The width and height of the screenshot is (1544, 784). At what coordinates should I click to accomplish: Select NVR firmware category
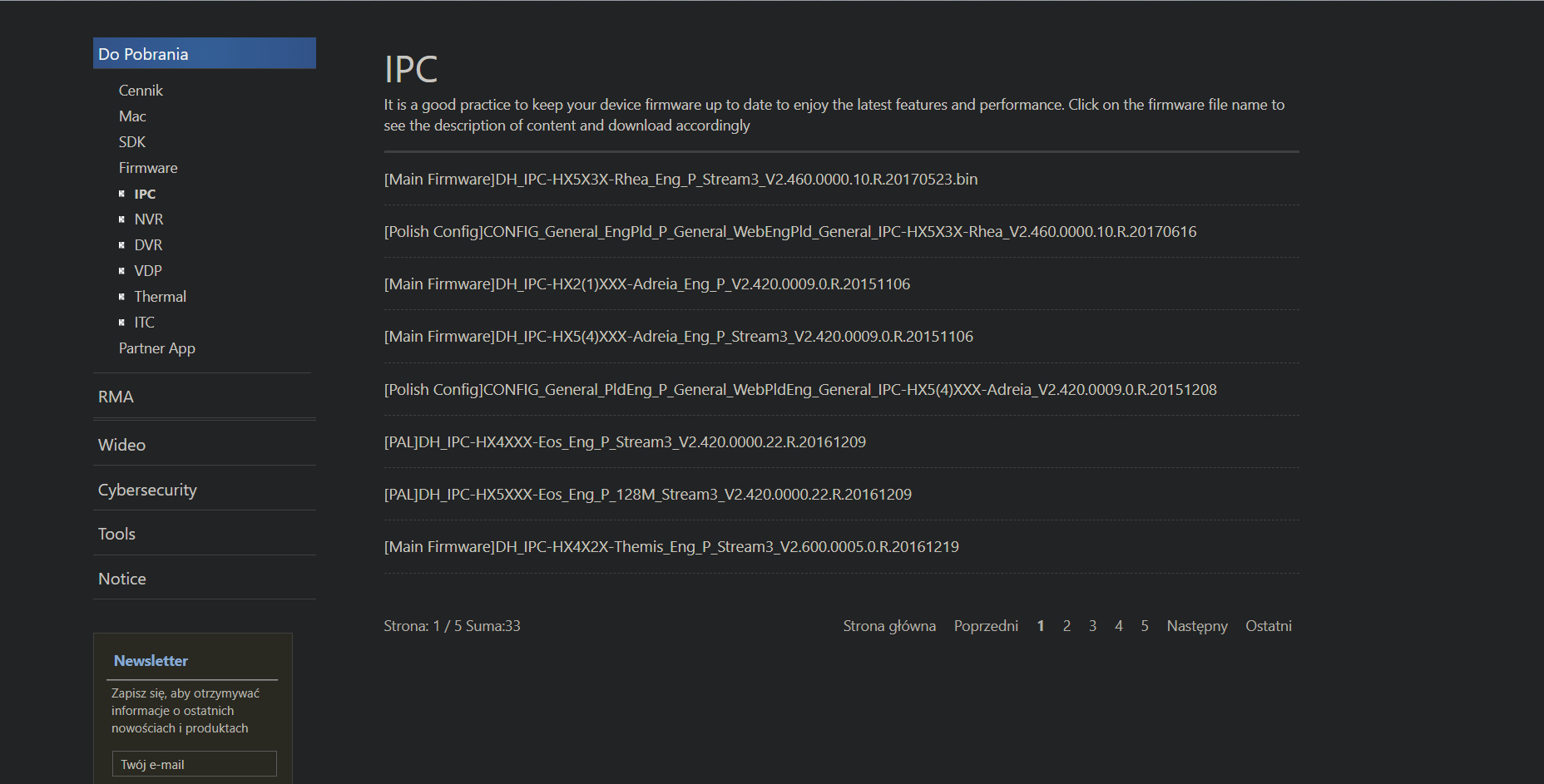click(149, 219)
